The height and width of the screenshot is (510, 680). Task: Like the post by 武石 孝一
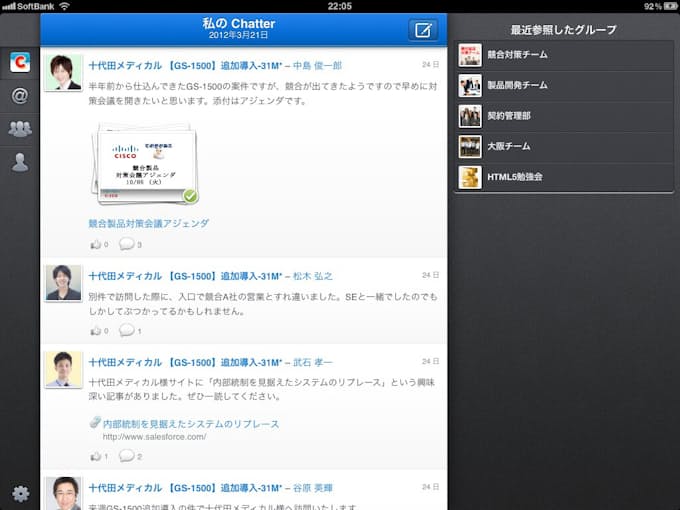[98, 456]
